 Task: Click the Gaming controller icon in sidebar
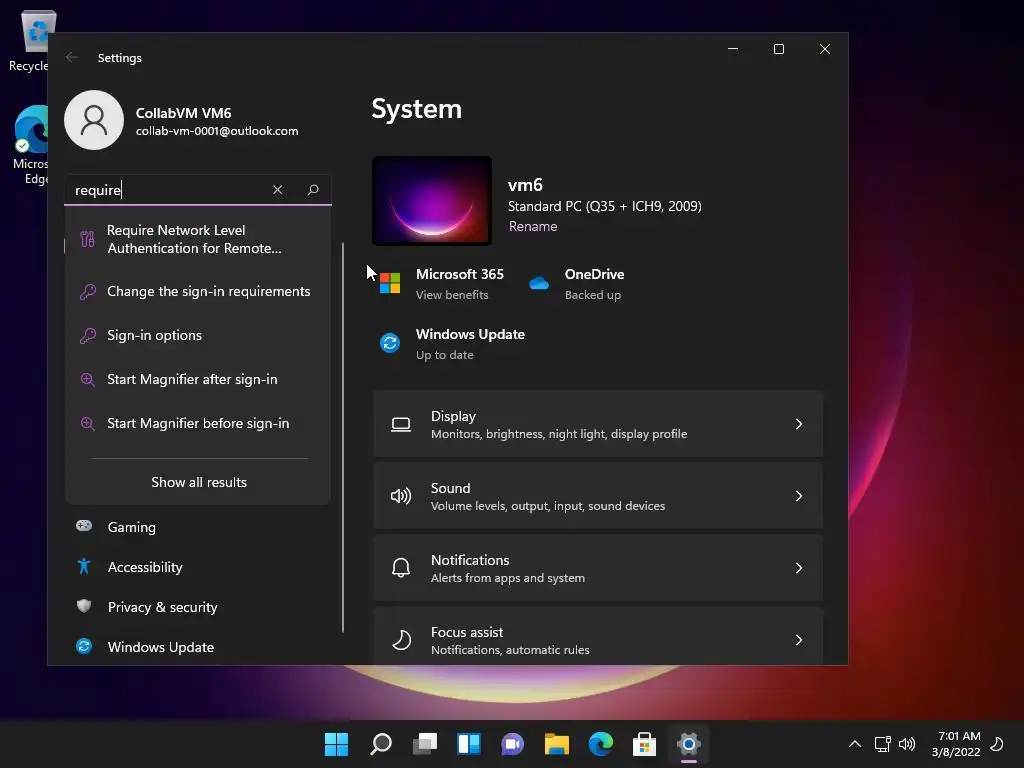(84, 526)
